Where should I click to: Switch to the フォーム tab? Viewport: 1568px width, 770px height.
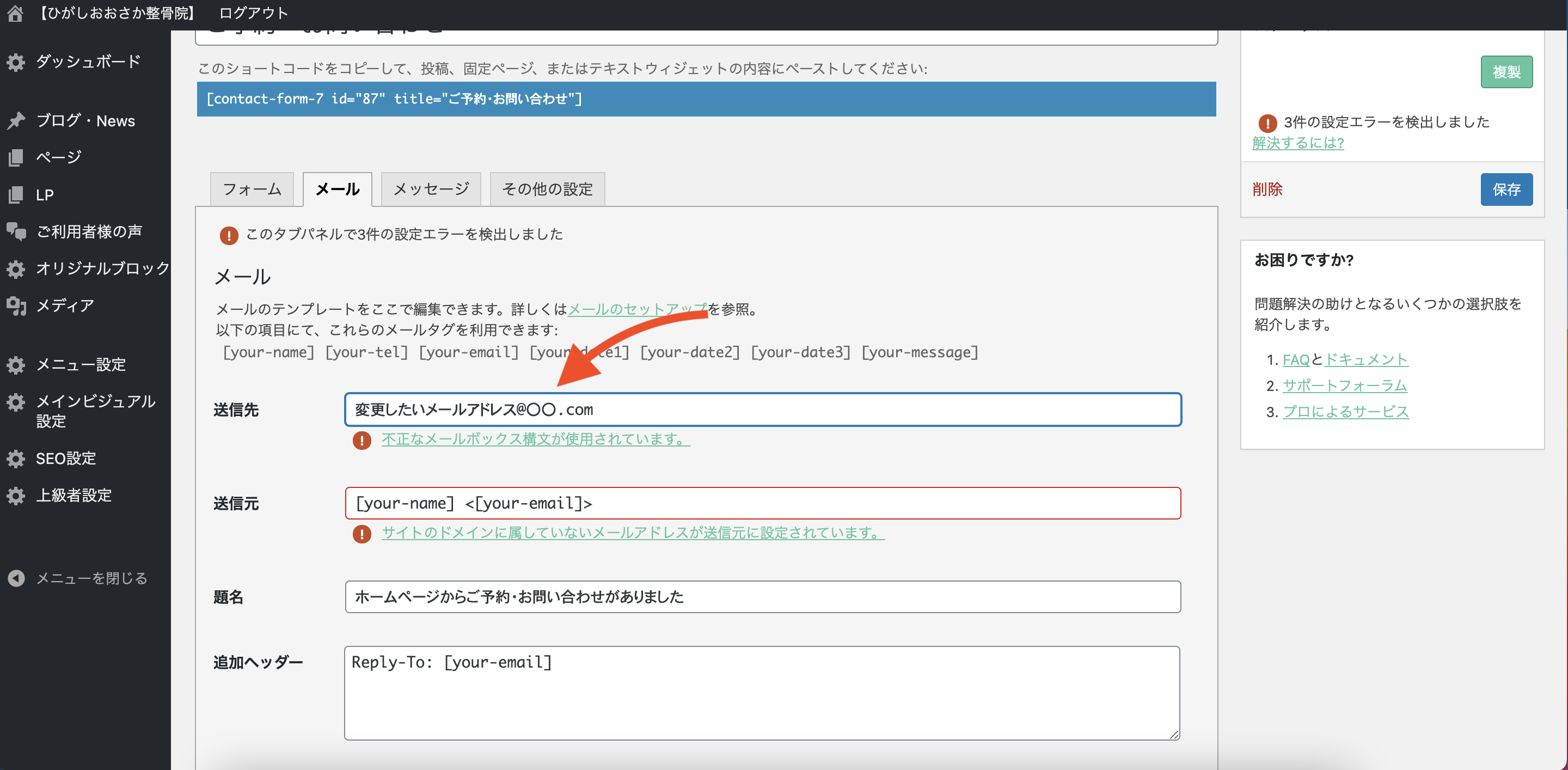click(252, 190)
